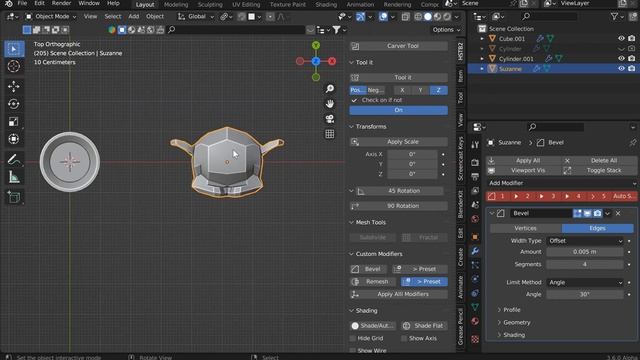Open the File menu
Screen dimensions: 640x360
pos(22,4)
